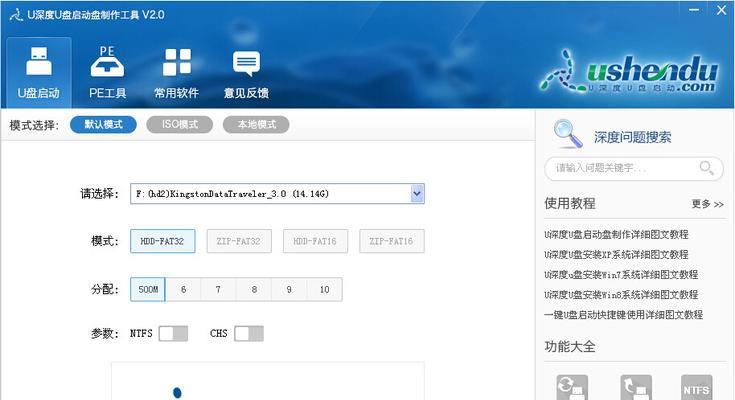Click the 深度问题搜索 magnifier icon
The image size is (735, 400).
pos(568,134)
